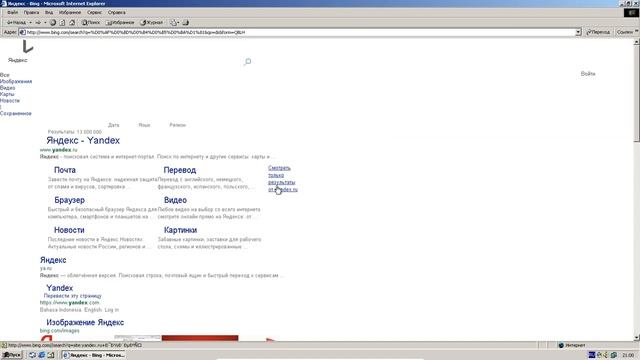
Task: Open the Дата filter dropdown
Action: [x=113, y=125]
